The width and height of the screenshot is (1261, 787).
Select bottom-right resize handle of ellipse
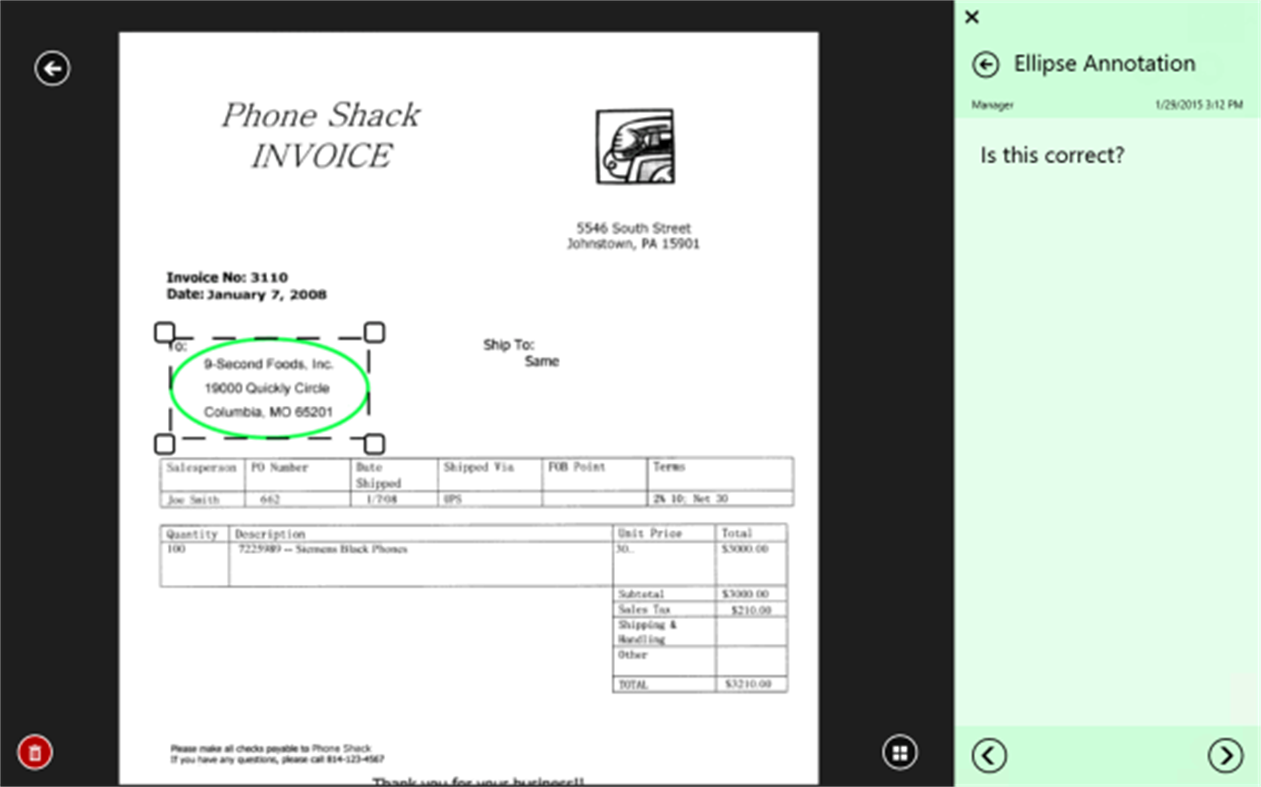point(374,443)
